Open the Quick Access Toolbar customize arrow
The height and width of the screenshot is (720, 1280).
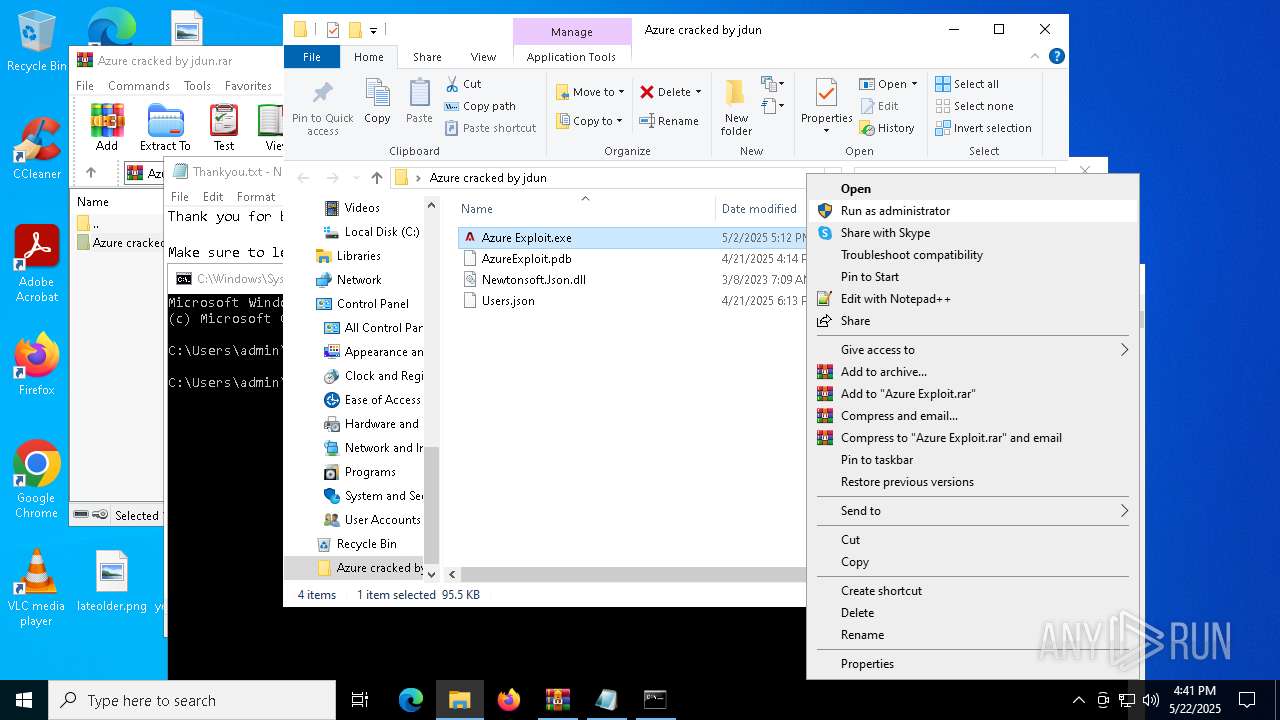tap(373, 30)
